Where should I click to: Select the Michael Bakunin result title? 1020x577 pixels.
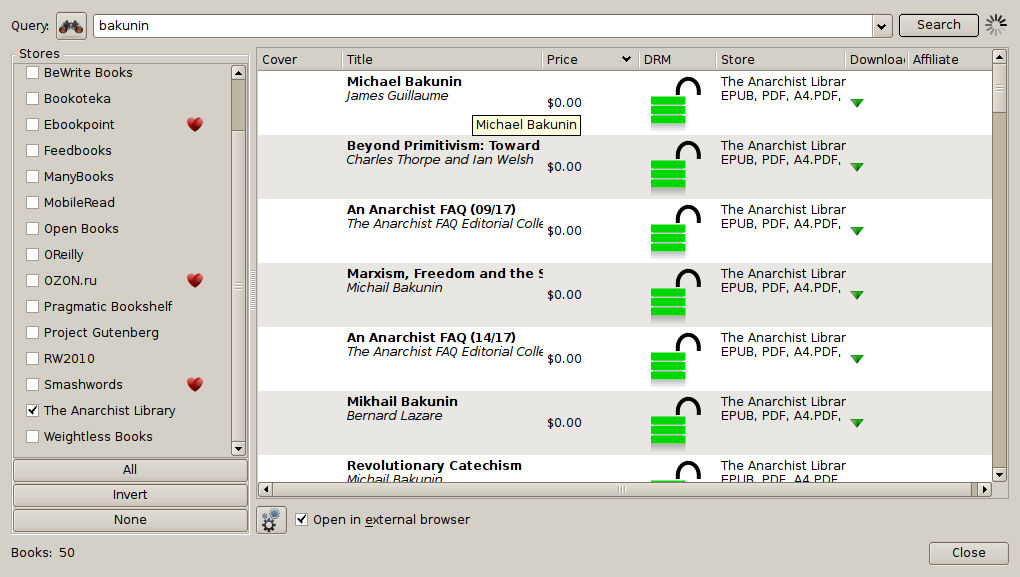(x=404, y=82)
